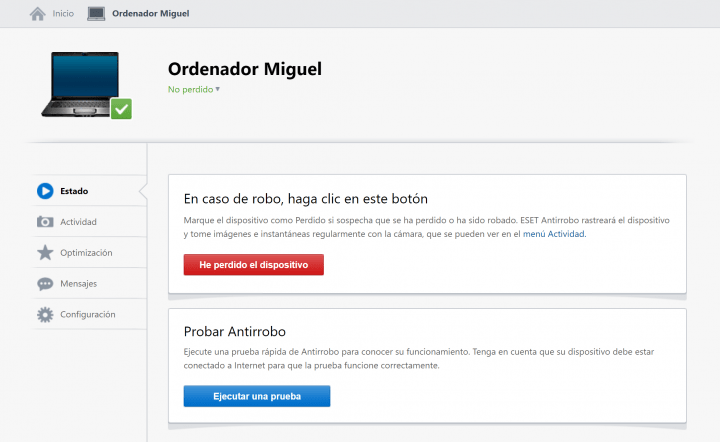Click the blue play icon beside Estado
720x442 pixels.
click(45, 191)
